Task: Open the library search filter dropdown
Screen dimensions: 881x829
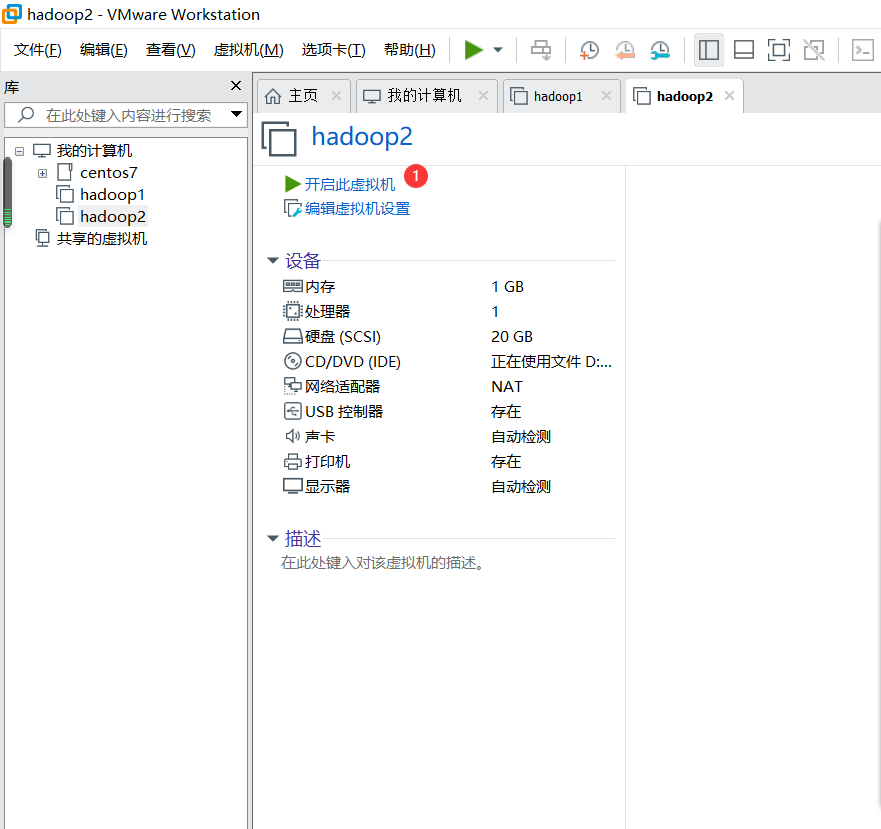Action: coord(237,115)
